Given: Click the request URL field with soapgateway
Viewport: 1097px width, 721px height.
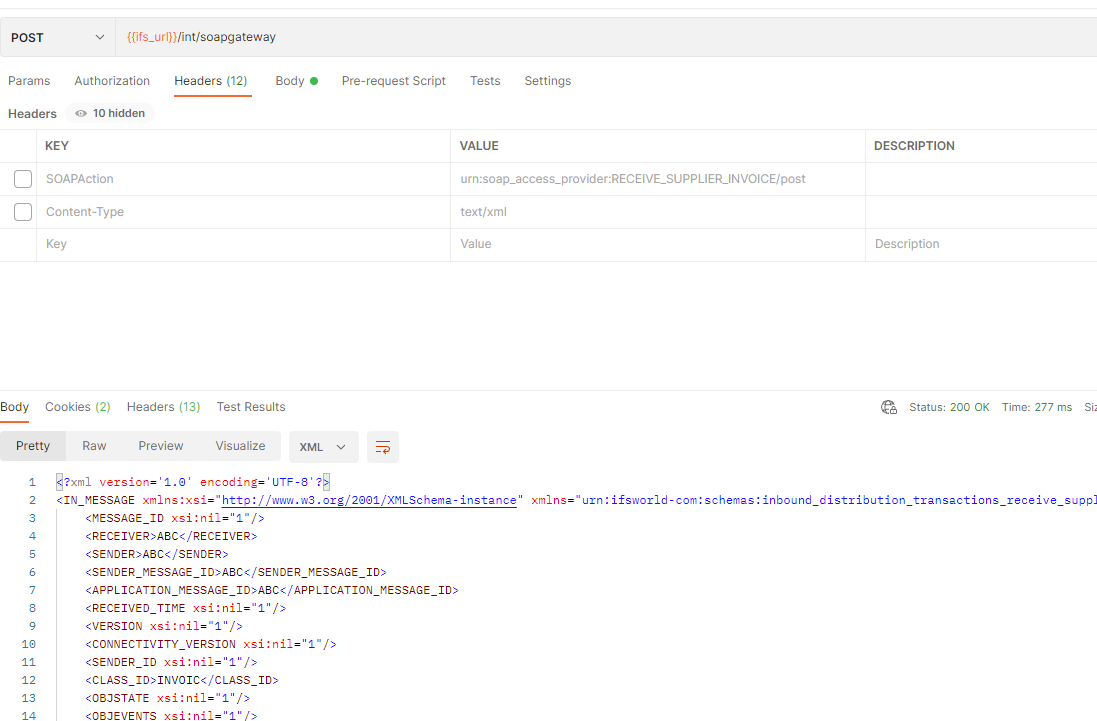Looking at the screenshot, I should coord(606,37).
